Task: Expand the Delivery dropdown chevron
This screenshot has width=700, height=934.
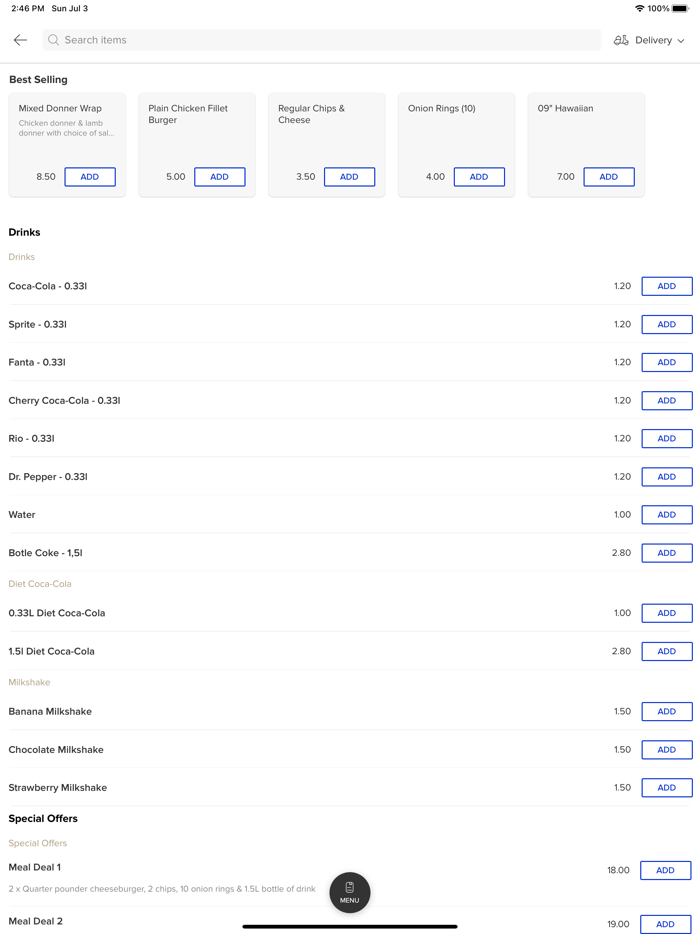Action: (x=681, y=41)
